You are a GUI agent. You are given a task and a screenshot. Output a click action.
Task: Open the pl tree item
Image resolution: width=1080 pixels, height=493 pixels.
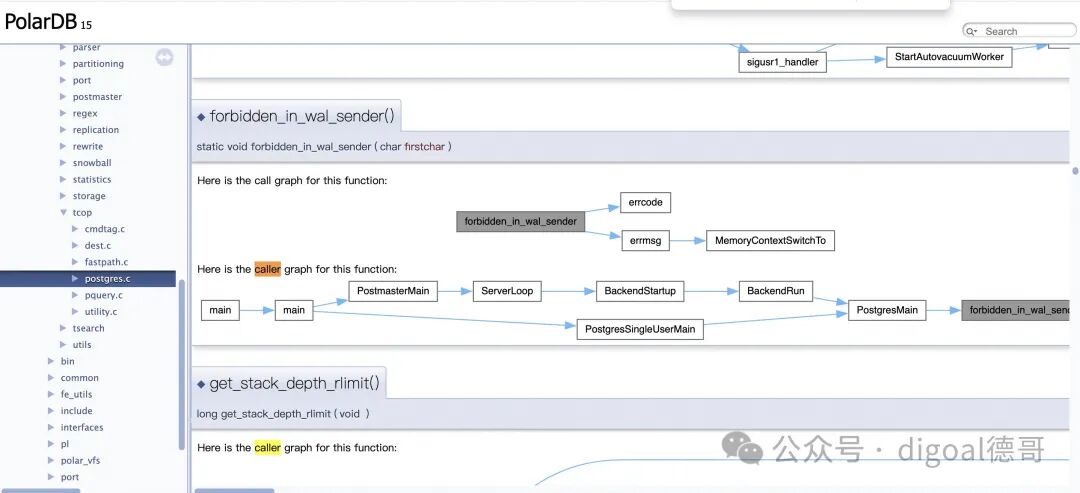click(64, 443)
